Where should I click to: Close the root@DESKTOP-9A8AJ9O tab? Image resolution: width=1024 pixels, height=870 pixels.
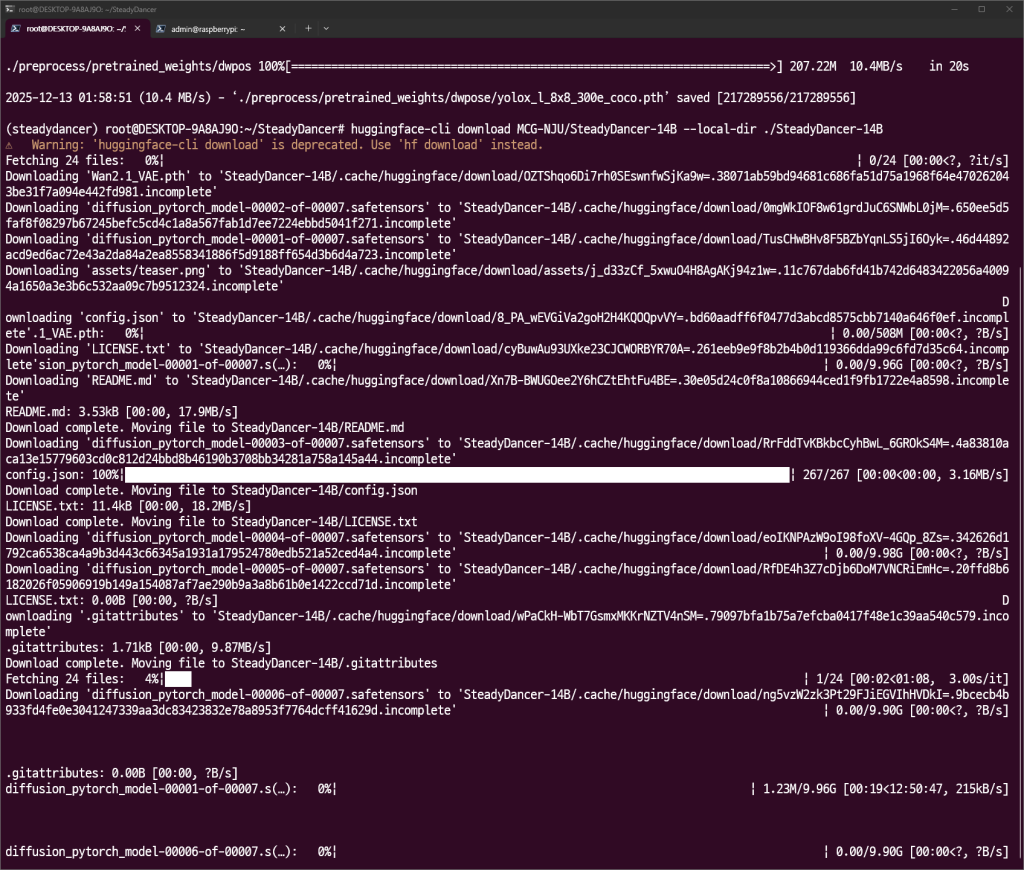tap(137, 29)
